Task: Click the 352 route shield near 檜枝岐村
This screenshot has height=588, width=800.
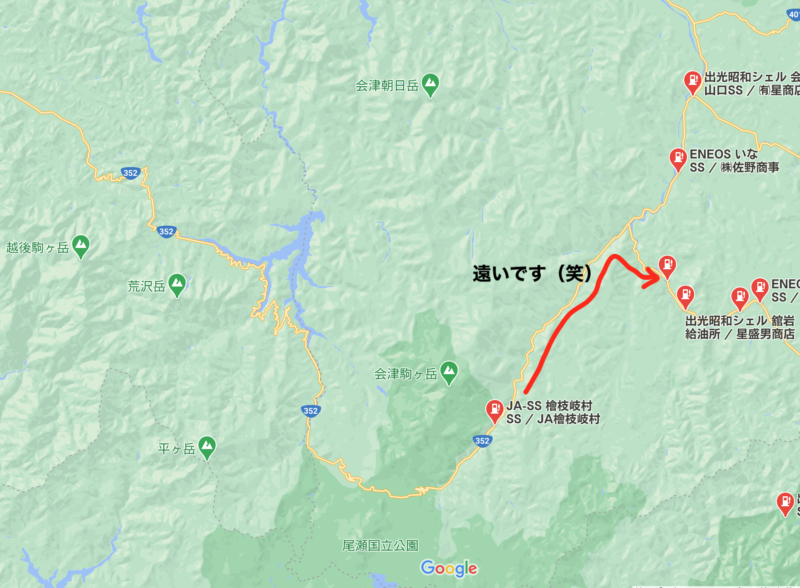Action: pyautogui.click(x=482, y=441)
